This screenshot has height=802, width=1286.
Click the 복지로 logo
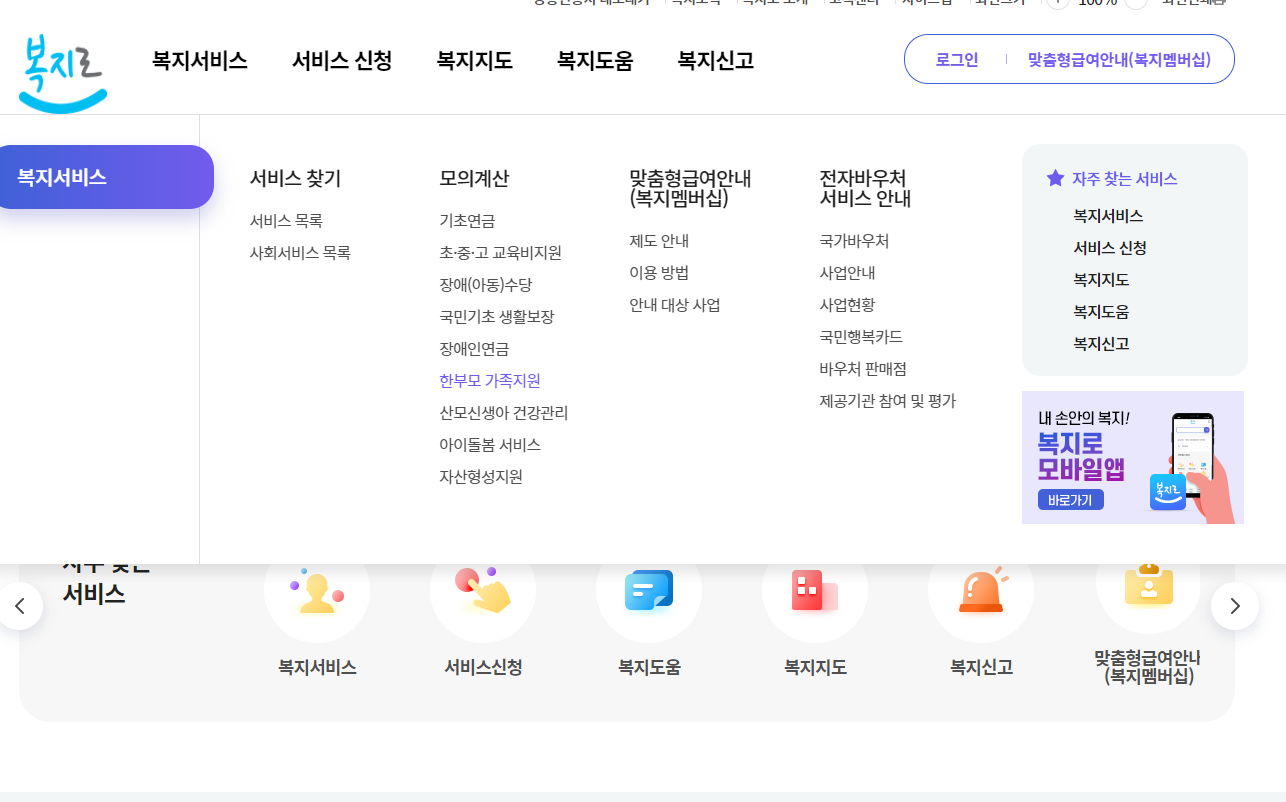(x=62, y=72)
